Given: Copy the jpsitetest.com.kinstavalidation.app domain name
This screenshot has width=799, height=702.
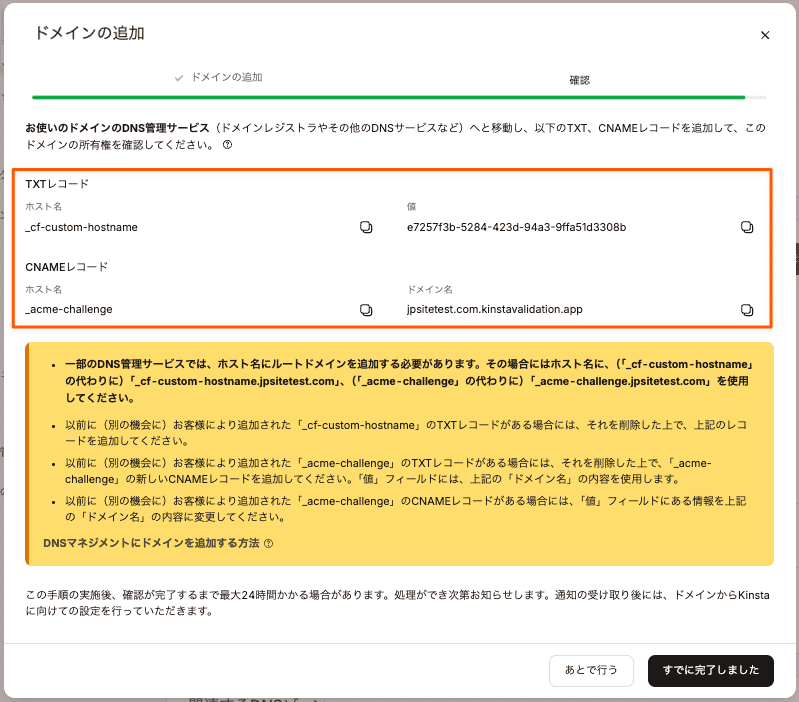Looking at the screenshot, I should point(747,310).
